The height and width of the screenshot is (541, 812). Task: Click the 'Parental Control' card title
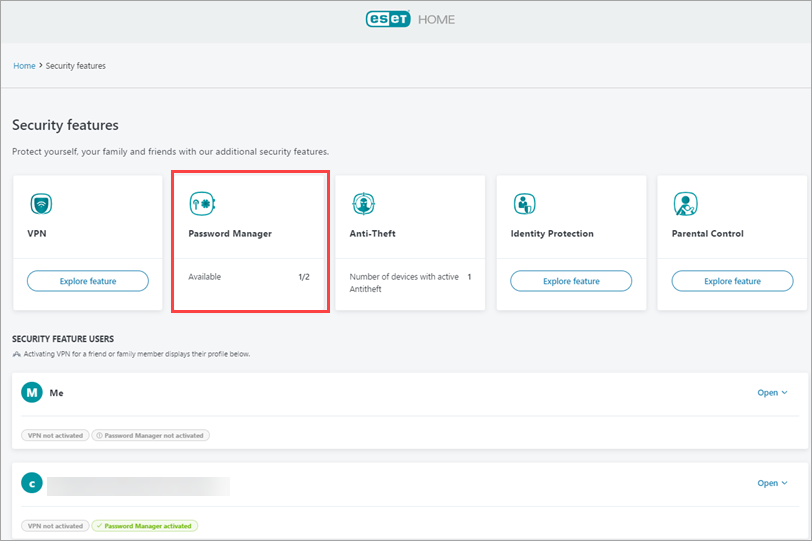point(707,233)
